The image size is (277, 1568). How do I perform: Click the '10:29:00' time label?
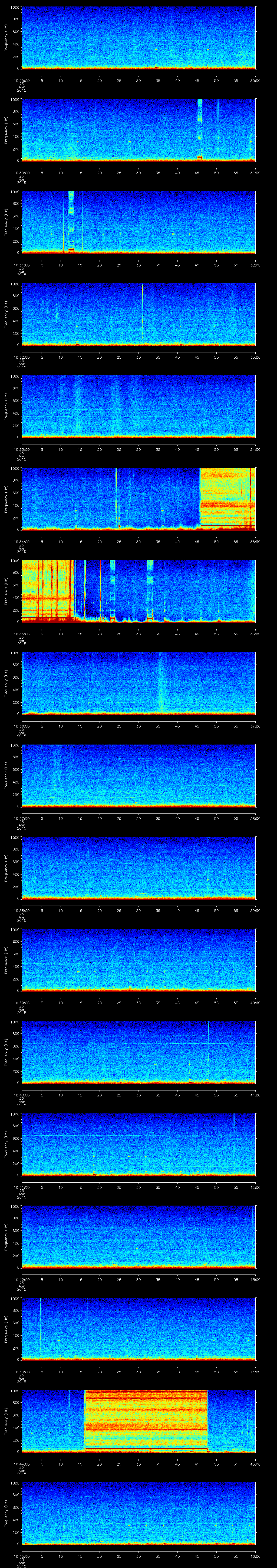click(21, 80)
